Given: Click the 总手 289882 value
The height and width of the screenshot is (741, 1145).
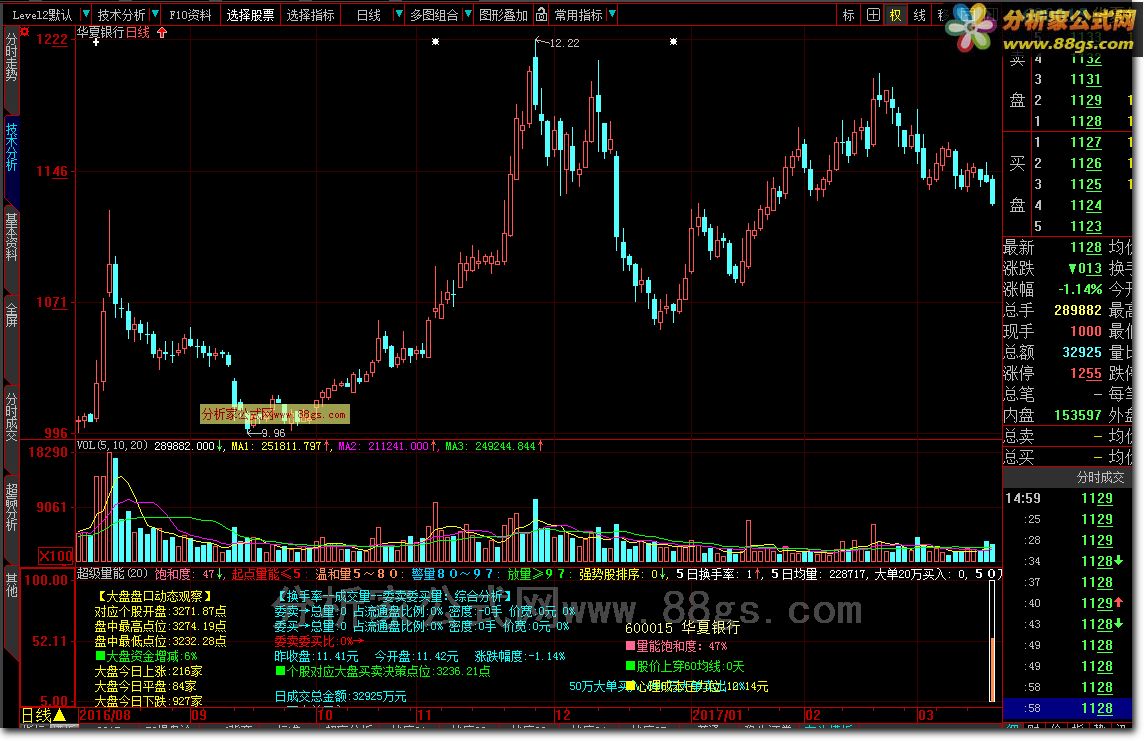Looking at the screenshot, I should tap(1077, 310).
